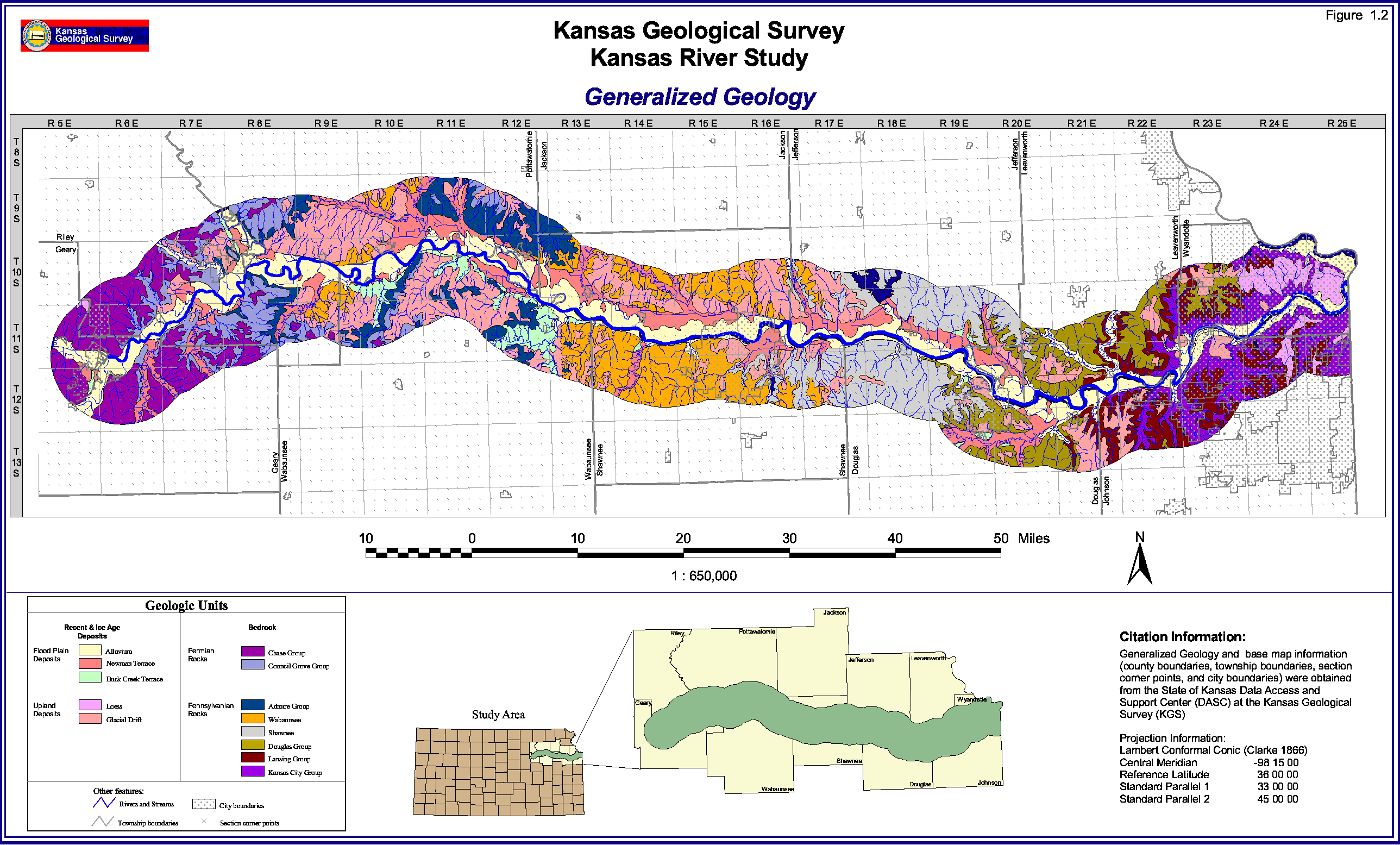
Task: Click the Township boundaries legend symbol
Action: coord(103,822)
